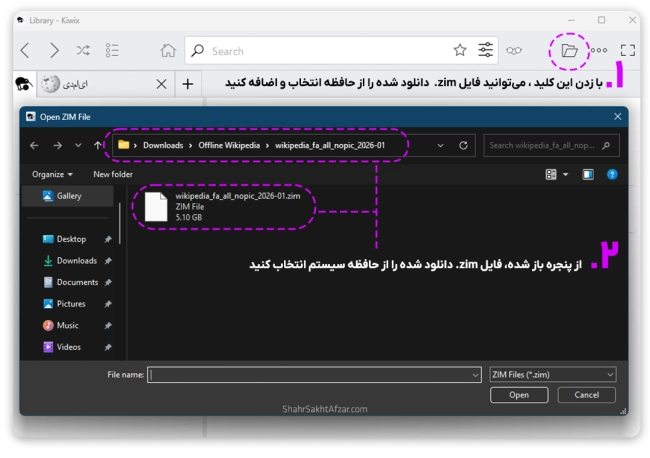Open the Kiwix library bird icon

24,84
